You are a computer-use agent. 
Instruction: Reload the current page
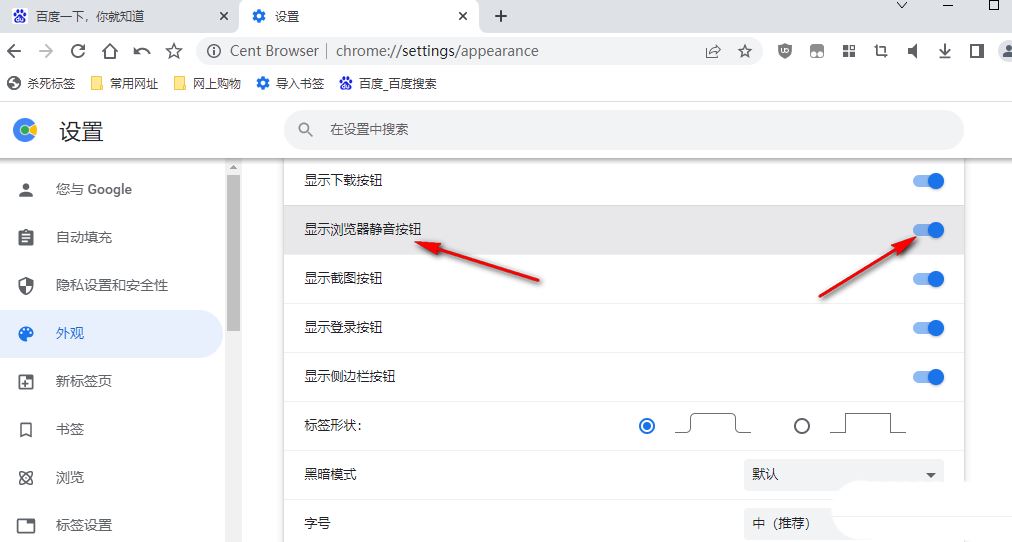(x=77, y=51)
